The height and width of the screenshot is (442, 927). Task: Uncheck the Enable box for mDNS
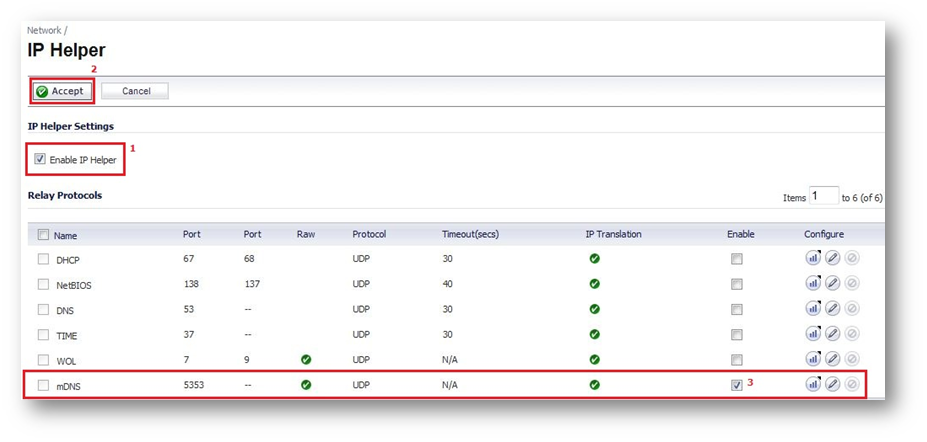pyautogui.click(x=737, y=385)
